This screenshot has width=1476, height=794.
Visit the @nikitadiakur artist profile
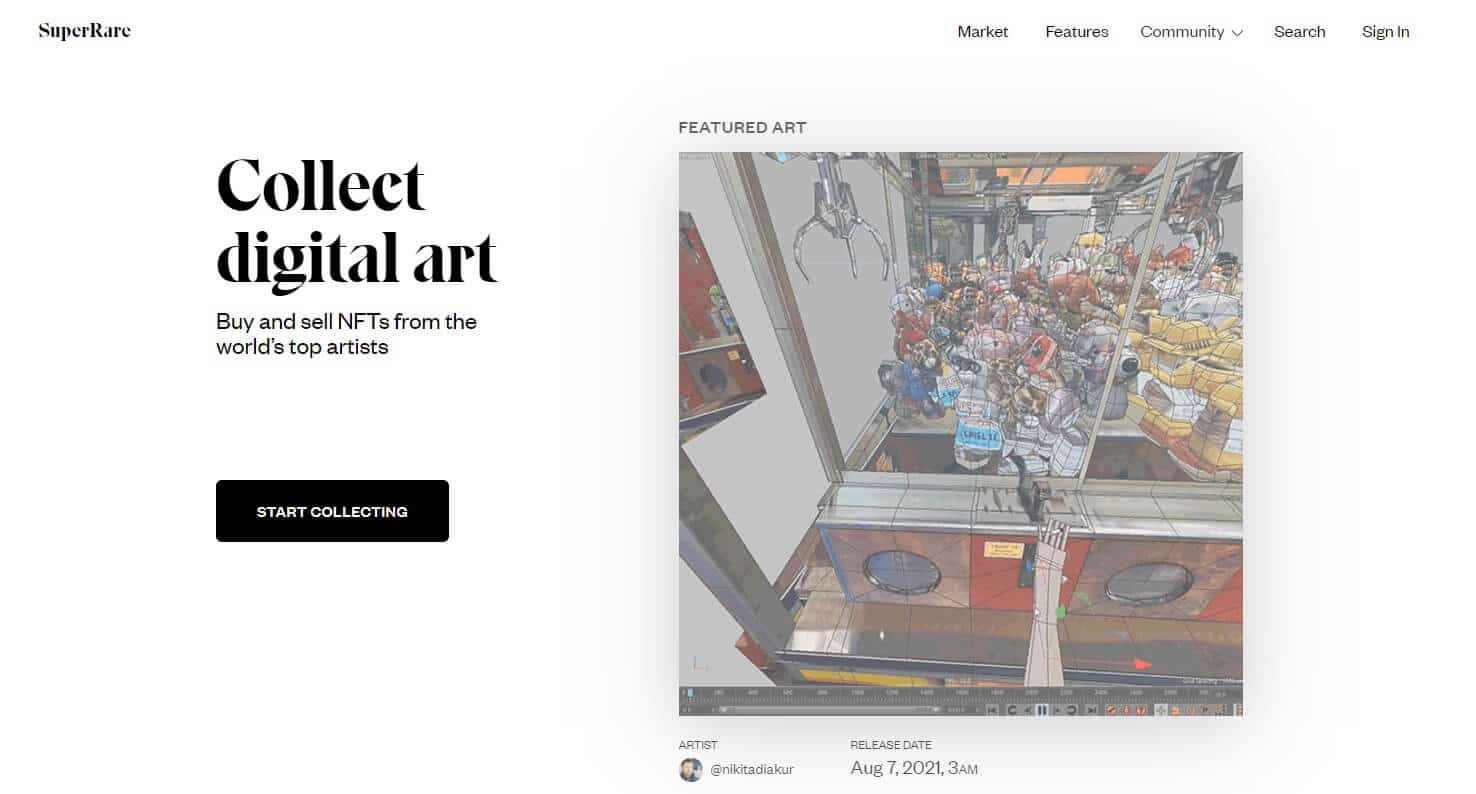(752, 769)
